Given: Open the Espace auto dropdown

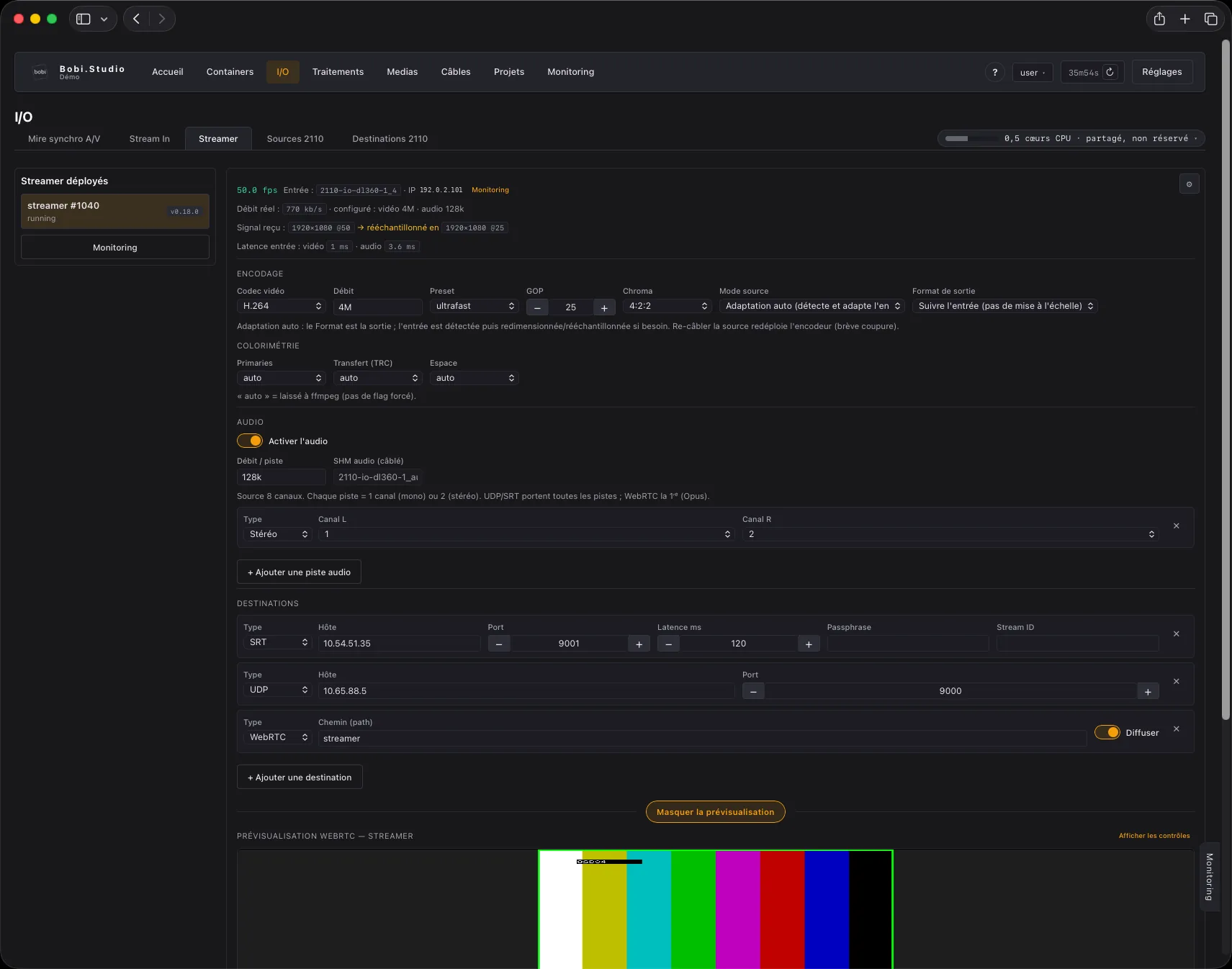Looking at the screenshot, I should 475,378.
